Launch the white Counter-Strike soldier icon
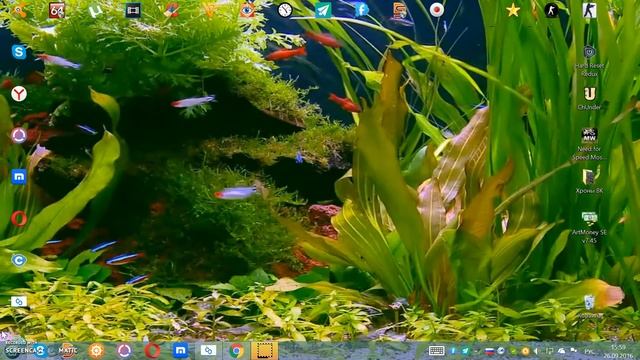The width and height of the screenshot is (640, 360). click(x=589, y=10)
